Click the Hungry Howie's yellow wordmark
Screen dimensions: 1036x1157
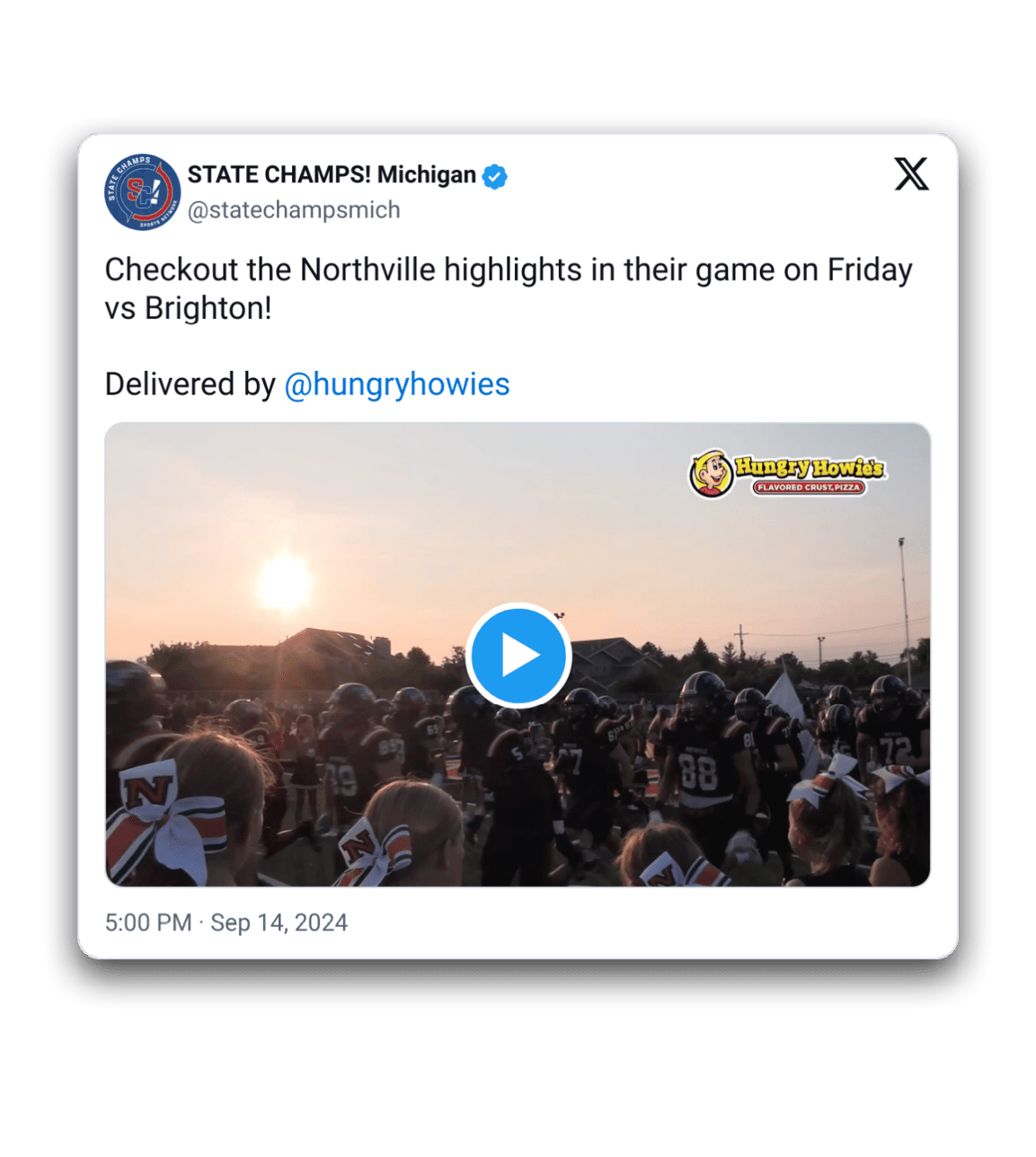point(809,467)
